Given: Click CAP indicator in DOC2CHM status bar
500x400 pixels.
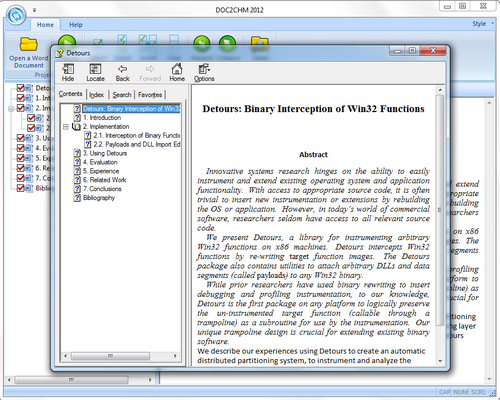Looking at the screenshot, I should coord(444,392).
